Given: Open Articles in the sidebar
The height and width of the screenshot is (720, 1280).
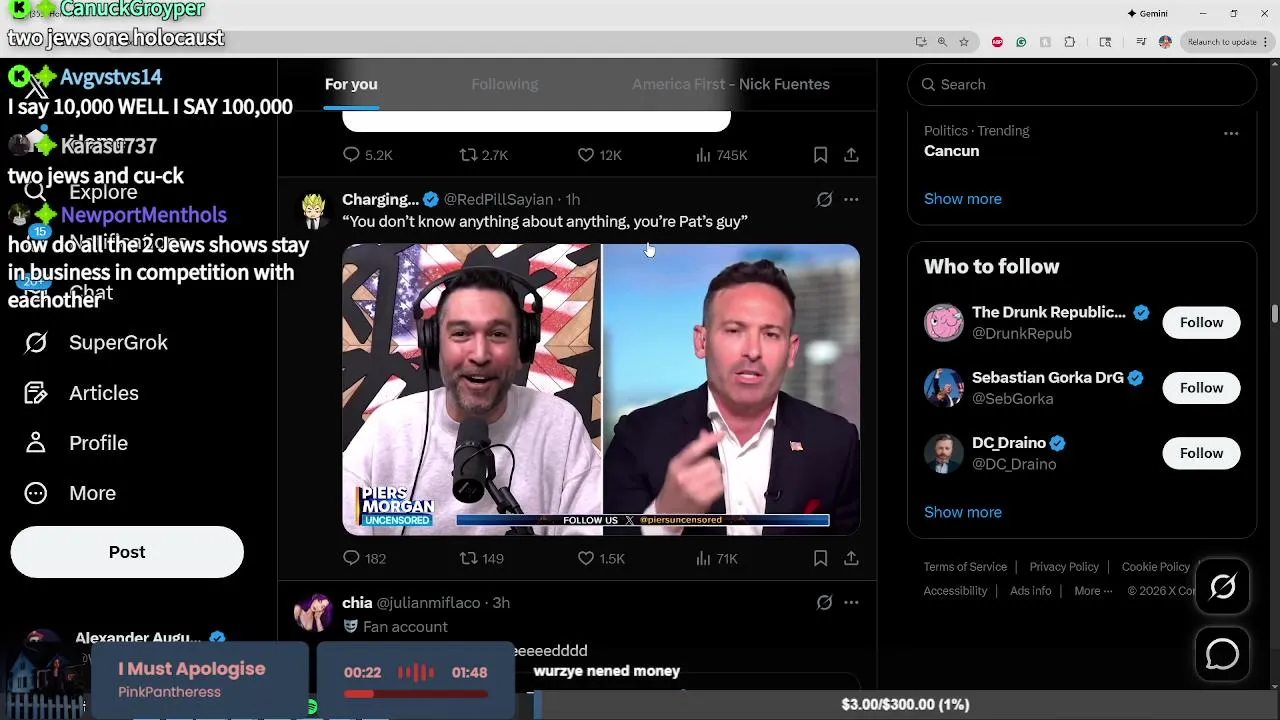Looking at the screenshot, I should 82,393.
